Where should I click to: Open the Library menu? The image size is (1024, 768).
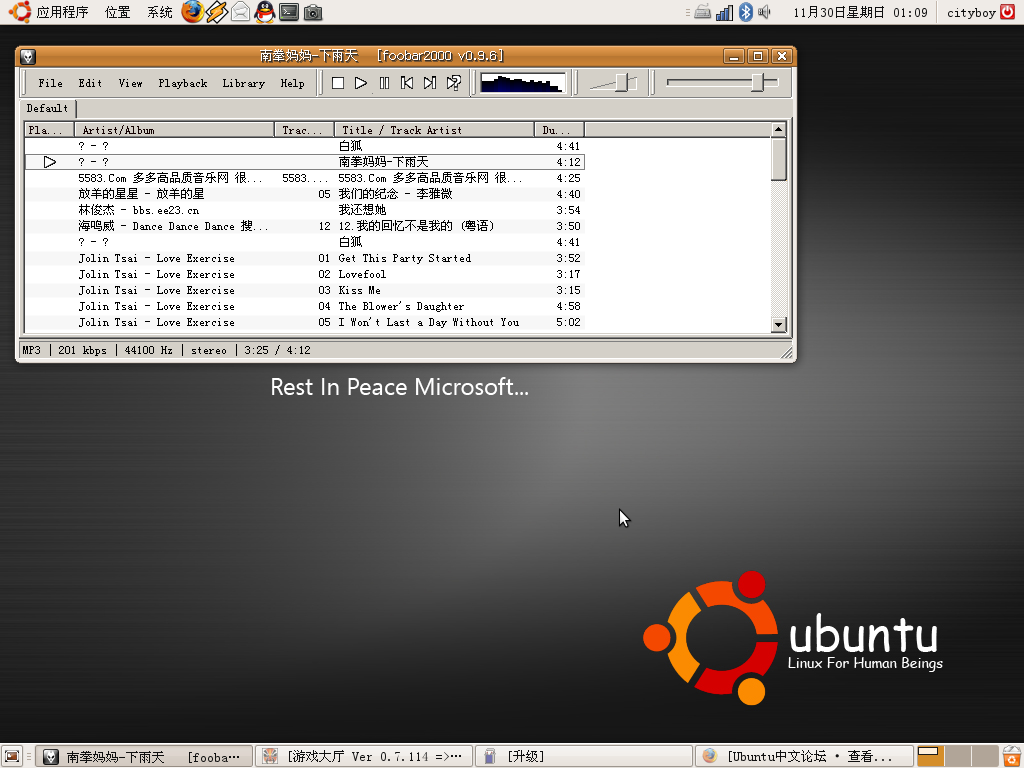coord(244,83)
